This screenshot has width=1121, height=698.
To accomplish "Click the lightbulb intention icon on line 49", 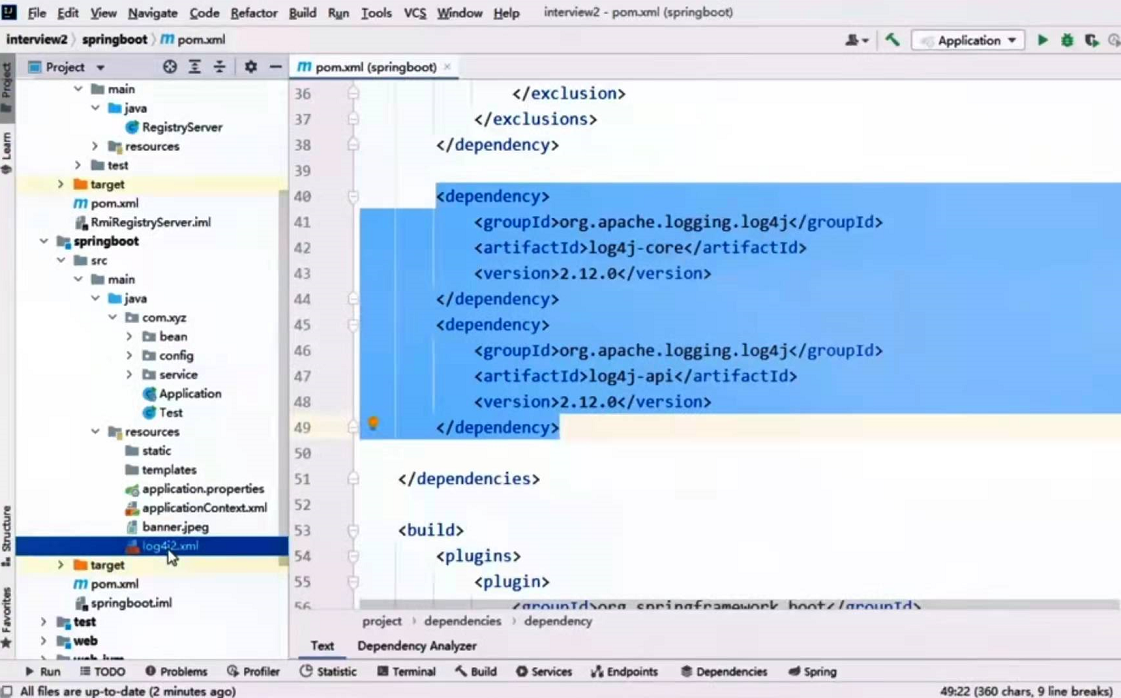I will tap(373, 423).
